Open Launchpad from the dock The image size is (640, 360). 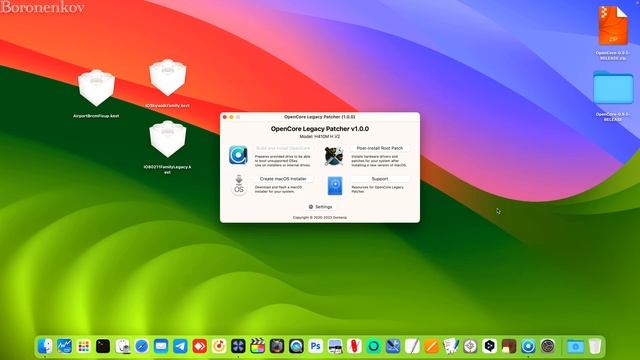[x=84, y=346]
